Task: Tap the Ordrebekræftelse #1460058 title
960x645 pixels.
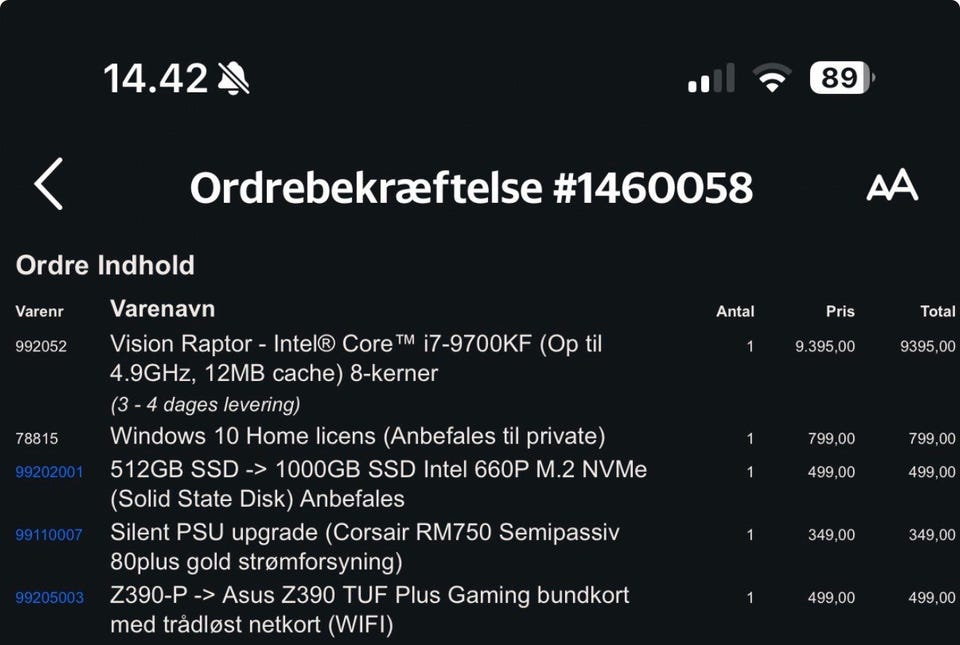Action: pyautogui.click(x=471, y=187)
